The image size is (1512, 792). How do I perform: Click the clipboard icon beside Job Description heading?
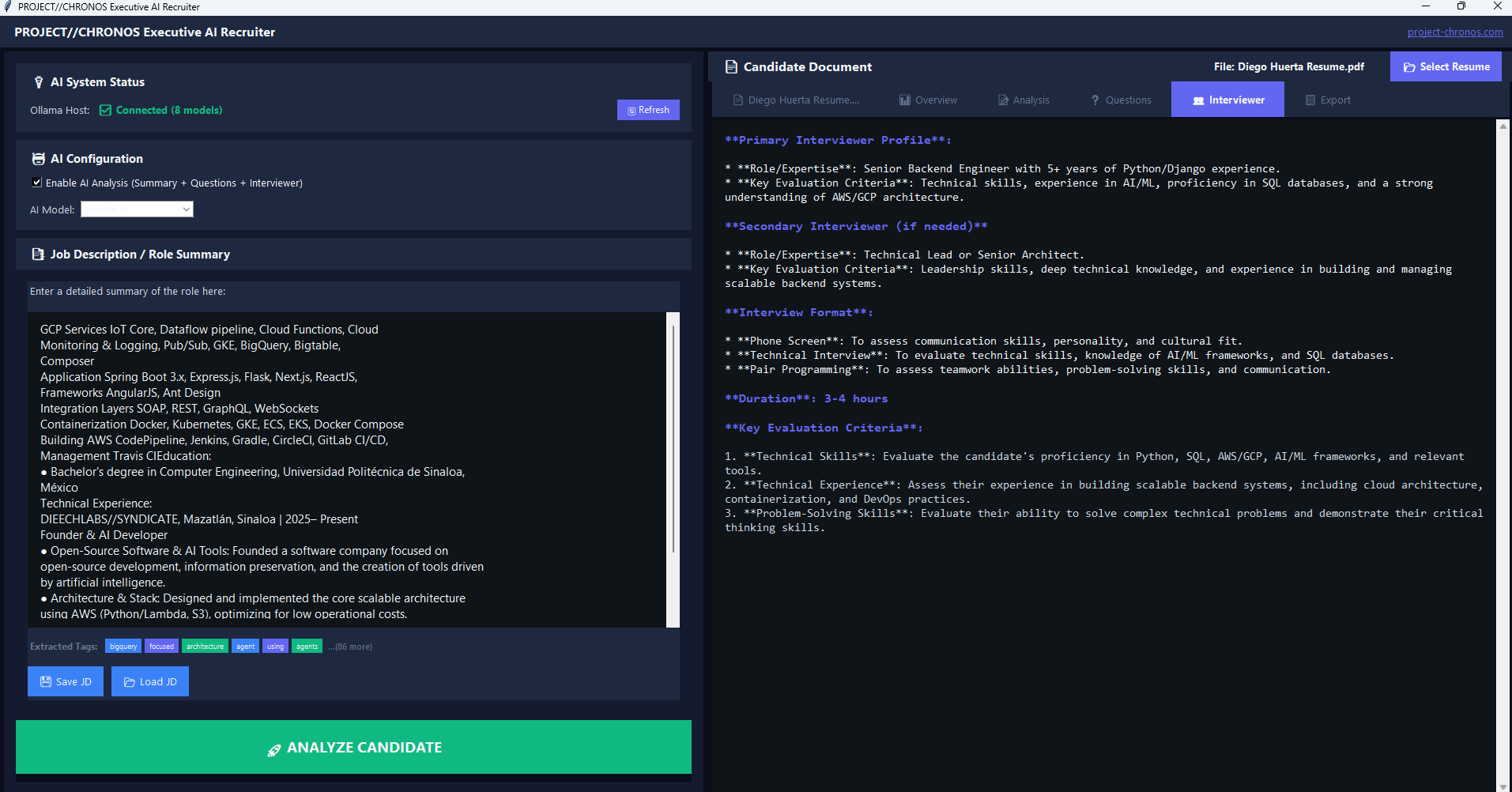38,254
